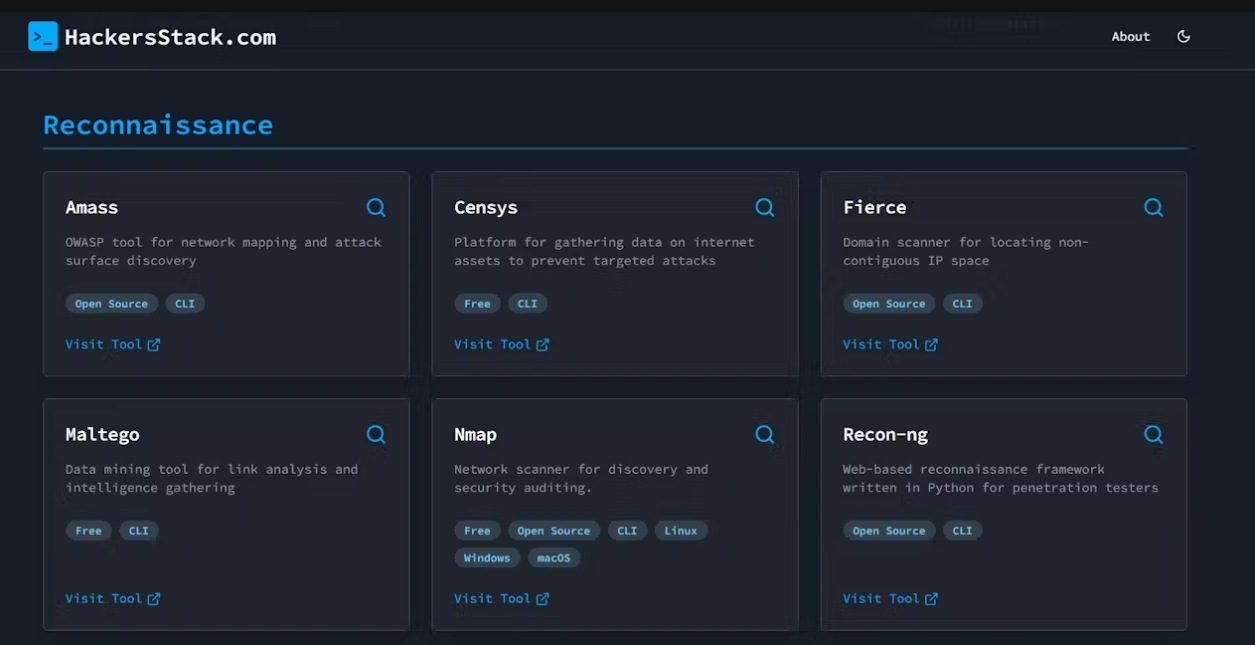This screenshot has height=645, width=1255.
Task: Click the Censys description about internet assets
Action: (605, 251)
